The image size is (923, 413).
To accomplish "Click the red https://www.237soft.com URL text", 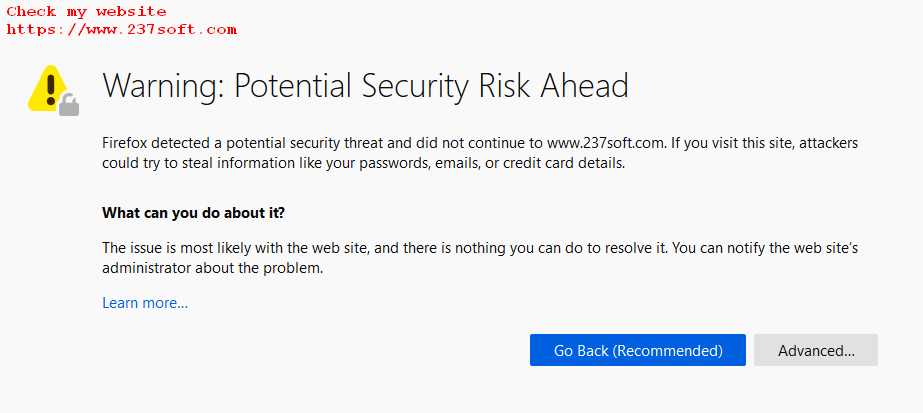I will pos(122,29).
